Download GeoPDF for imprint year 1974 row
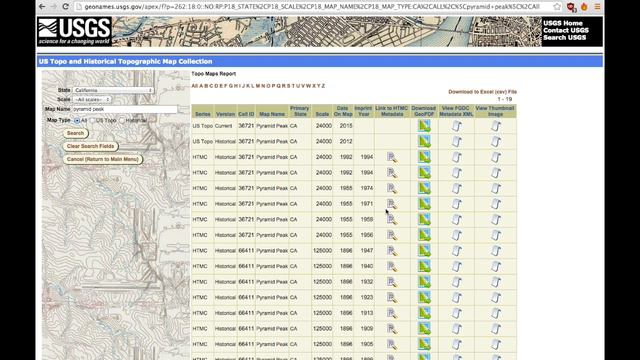Image resolution: width=640 pixels, height=360 pixels. pyautogui.click(x=424, y=188)
